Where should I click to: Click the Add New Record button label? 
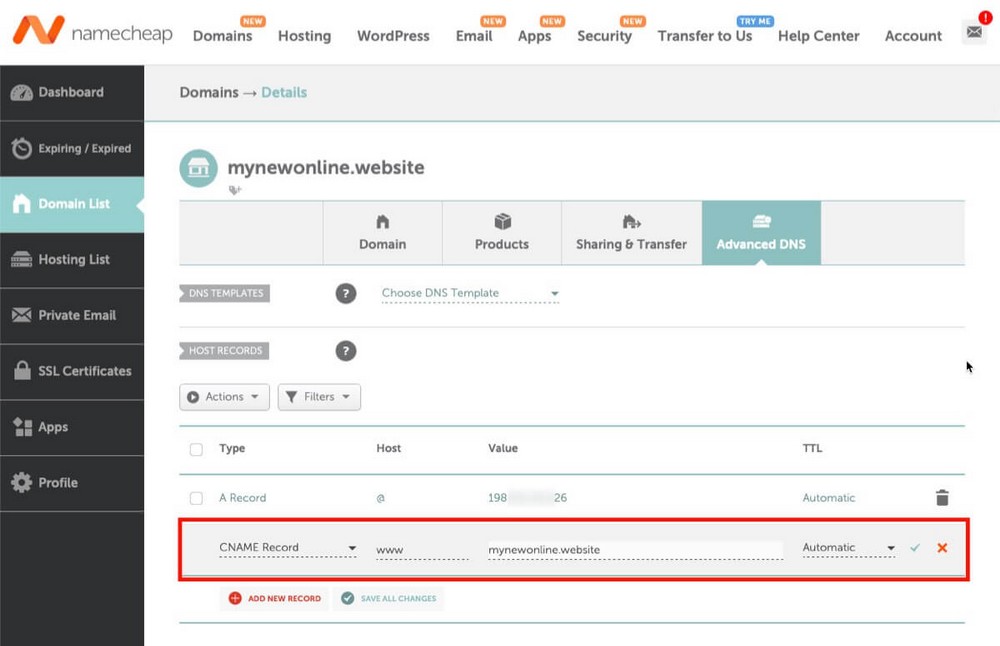284,598
